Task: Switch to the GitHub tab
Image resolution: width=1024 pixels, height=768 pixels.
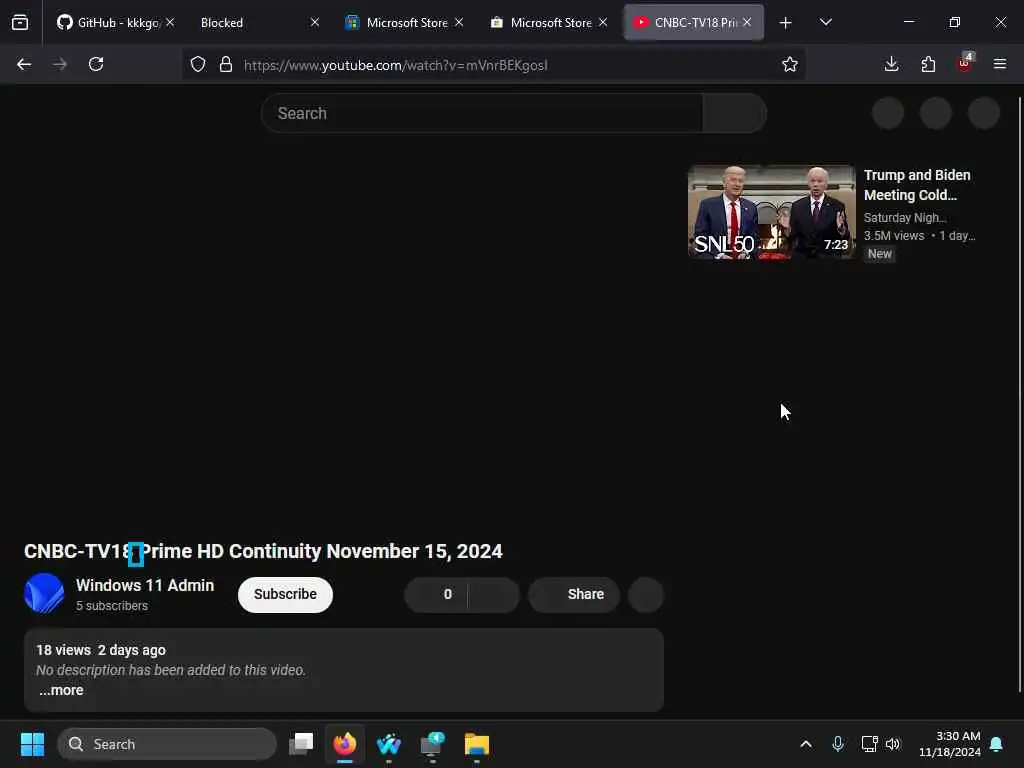Action: pos(116,23)
